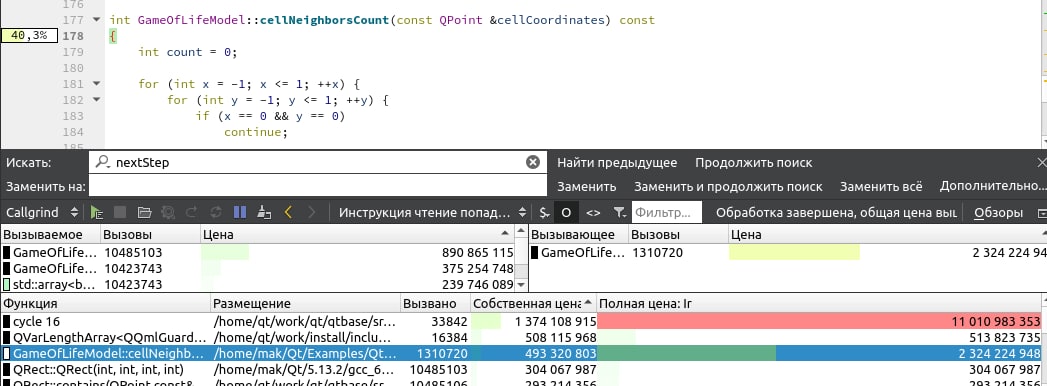Open the Обзоры menu
The image size is (1047, 386).
(x=998, y=213)
